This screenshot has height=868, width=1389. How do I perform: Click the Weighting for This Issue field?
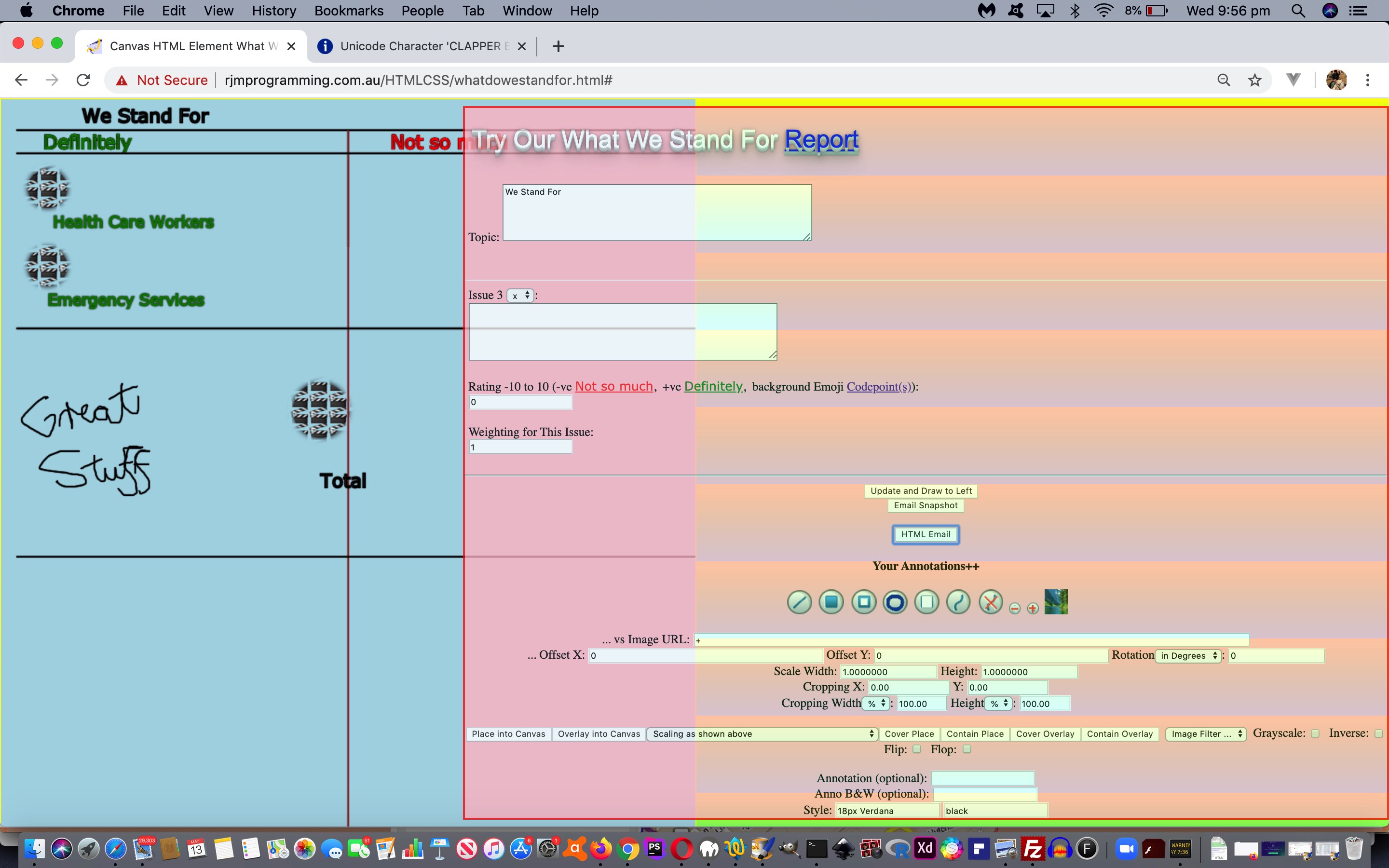click(x=520, y=447)
